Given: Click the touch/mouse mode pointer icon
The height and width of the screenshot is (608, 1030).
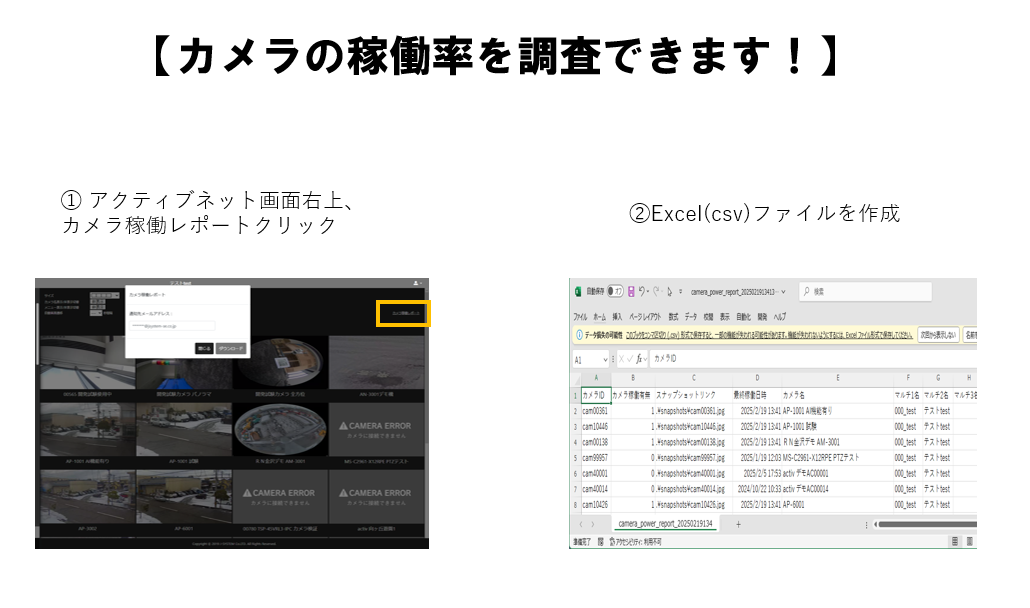Looking at the screenshot, I should point(669,291).
